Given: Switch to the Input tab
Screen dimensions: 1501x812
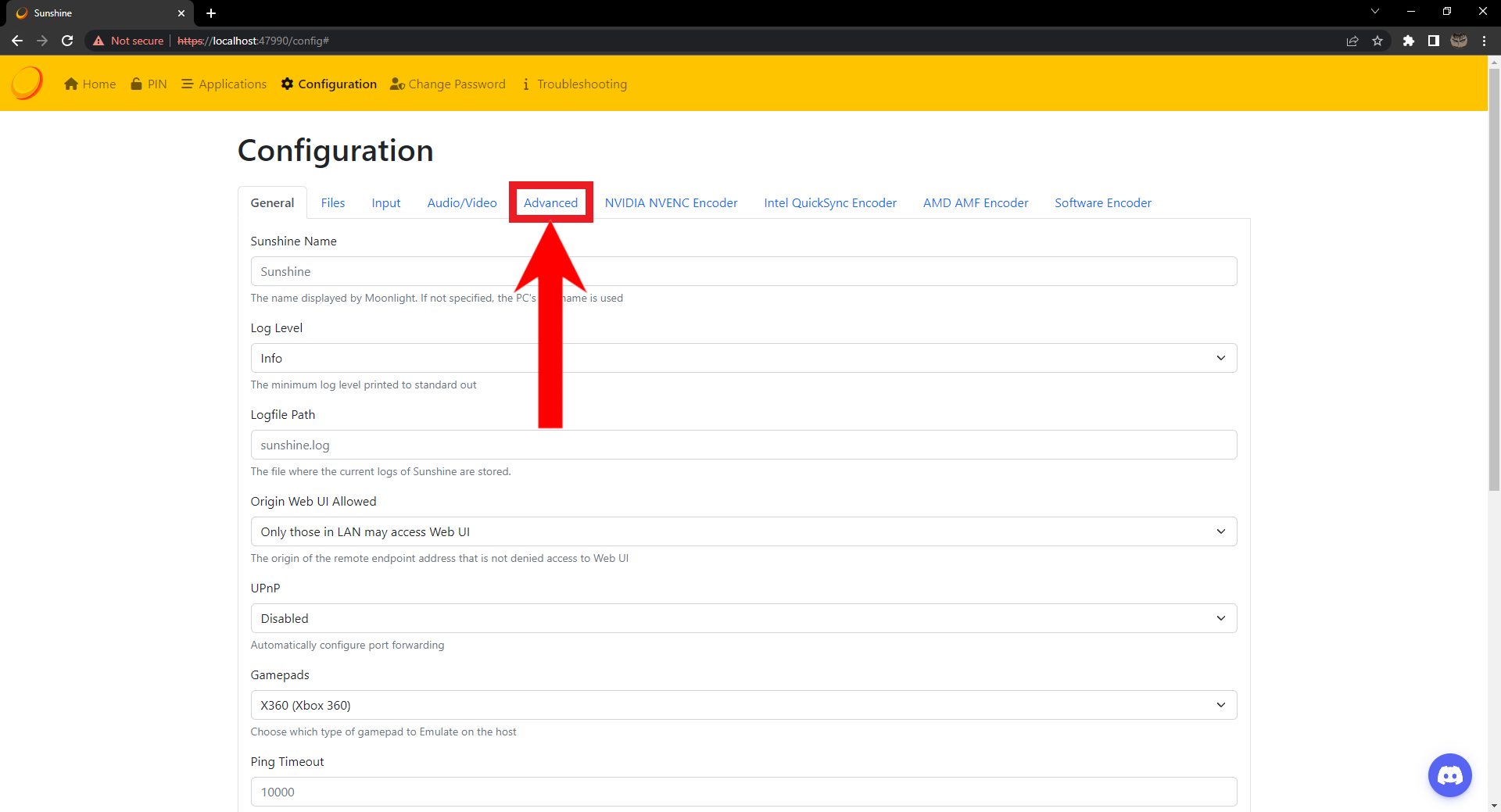Looking at the screenshot, I should point(386,203).
